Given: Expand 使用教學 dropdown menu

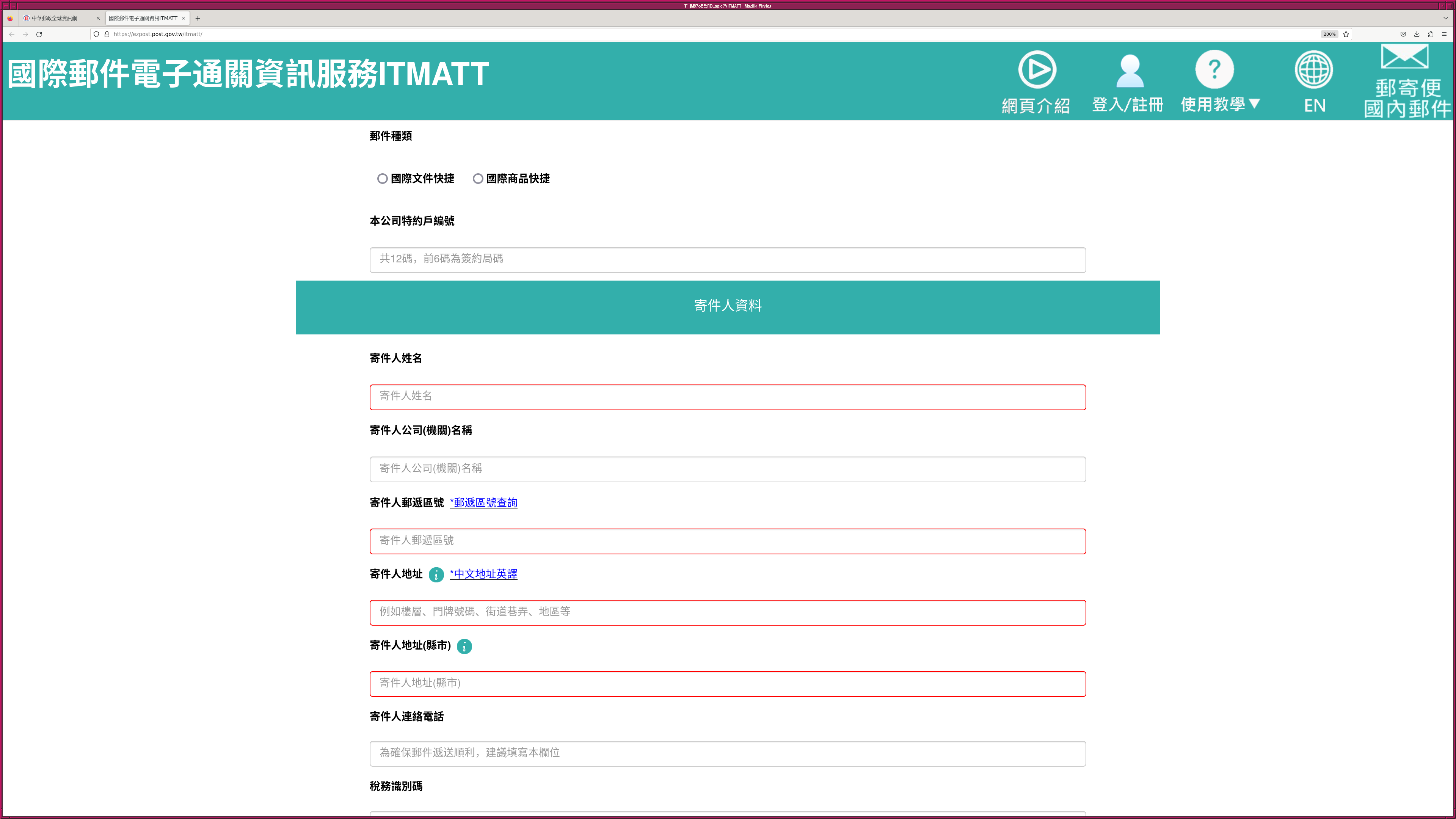Looking at the screenshot, I should 1220,104.
